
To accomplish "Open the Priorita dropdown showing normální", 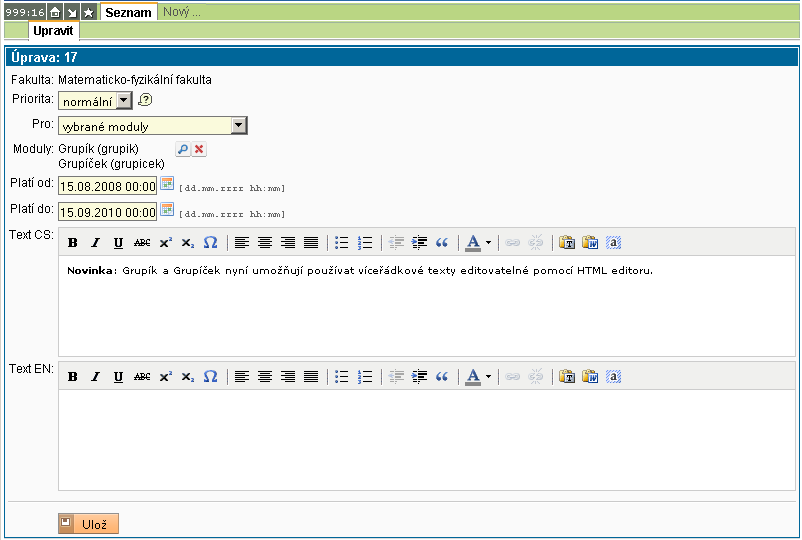I will (95, 101).
